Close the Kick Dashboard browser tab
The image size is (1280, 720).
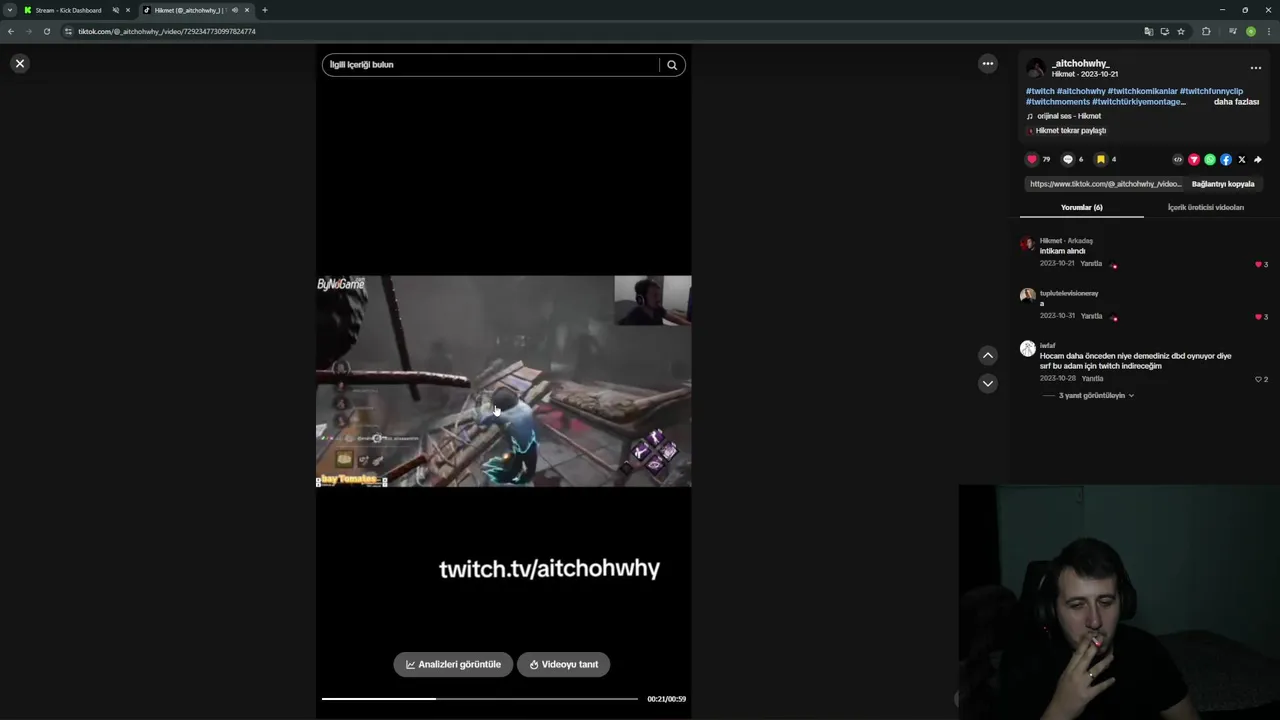128,10
